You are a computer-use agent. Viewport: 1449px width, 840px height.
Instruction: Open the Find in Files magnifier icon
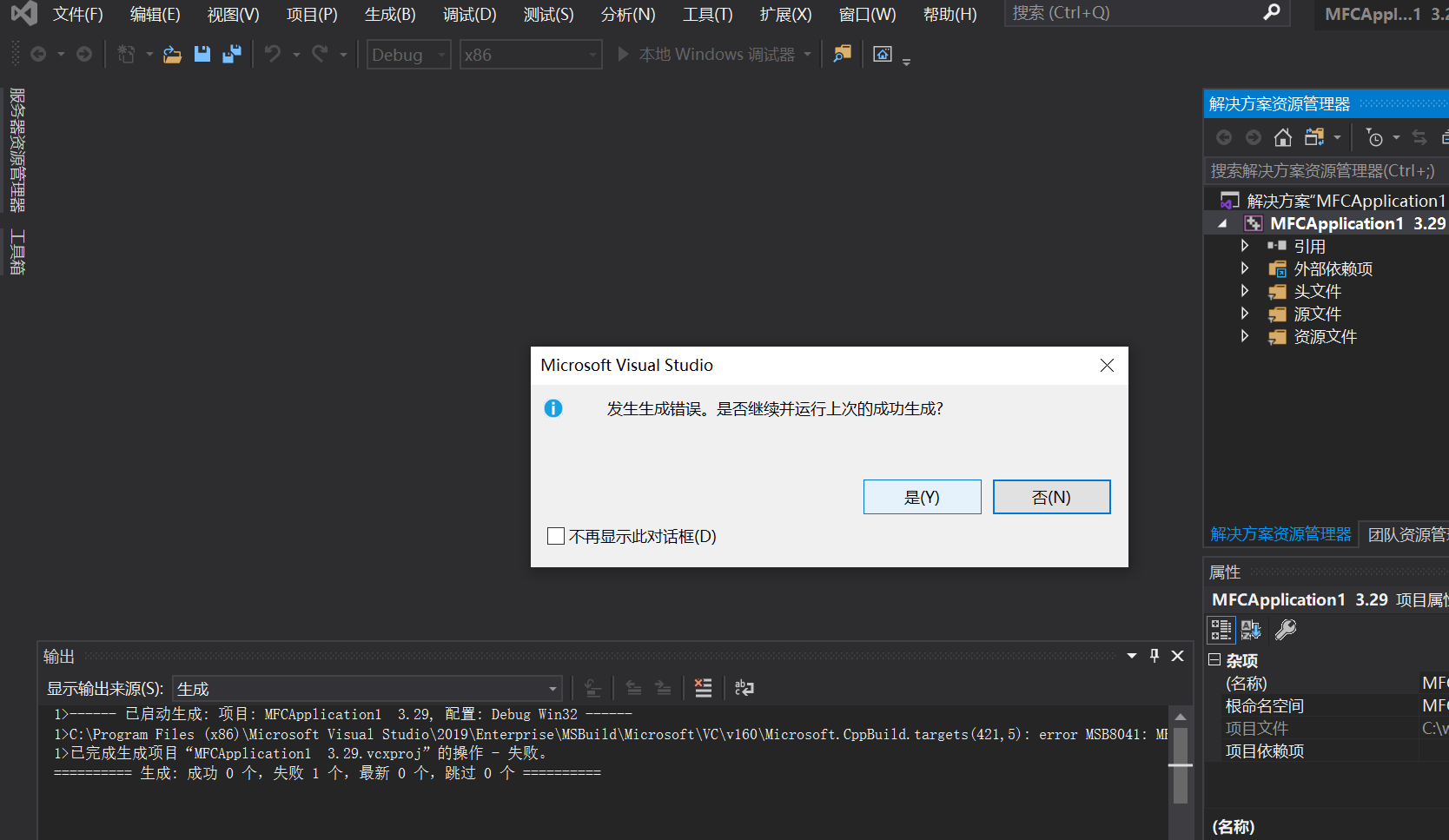[840, 54]
